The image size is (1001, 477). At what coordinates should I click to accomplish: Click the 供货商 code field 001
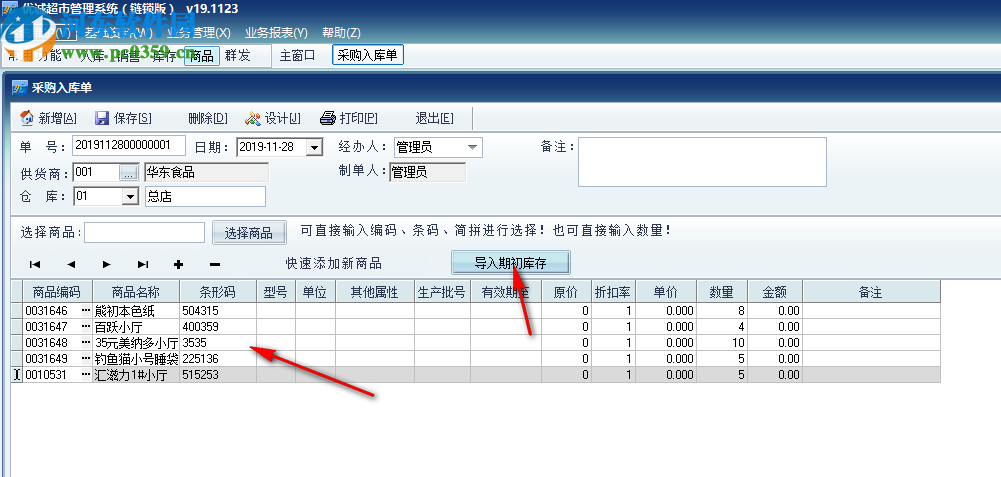coord(96,172)
